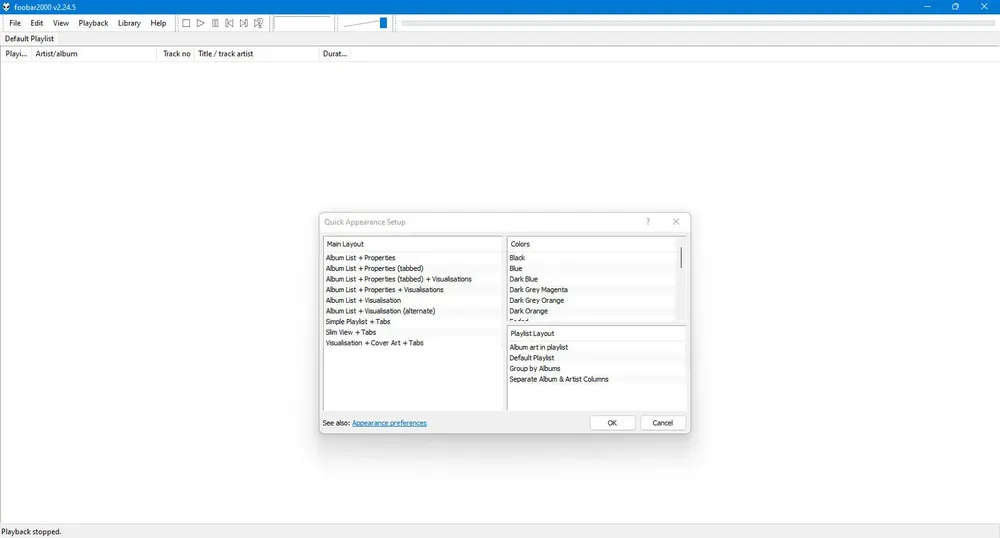Viewport: 1000px width, 538px height.
Task: Open the Appearance preferences link
Action: [389, 423]
